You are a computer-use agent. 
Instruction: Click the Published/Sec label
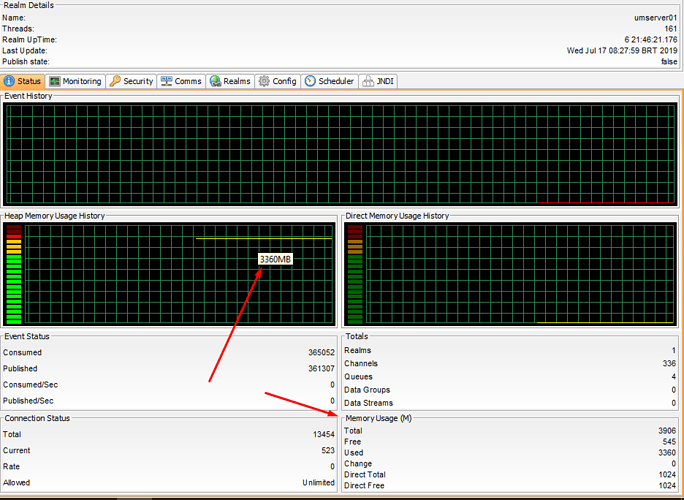[28, 401]
